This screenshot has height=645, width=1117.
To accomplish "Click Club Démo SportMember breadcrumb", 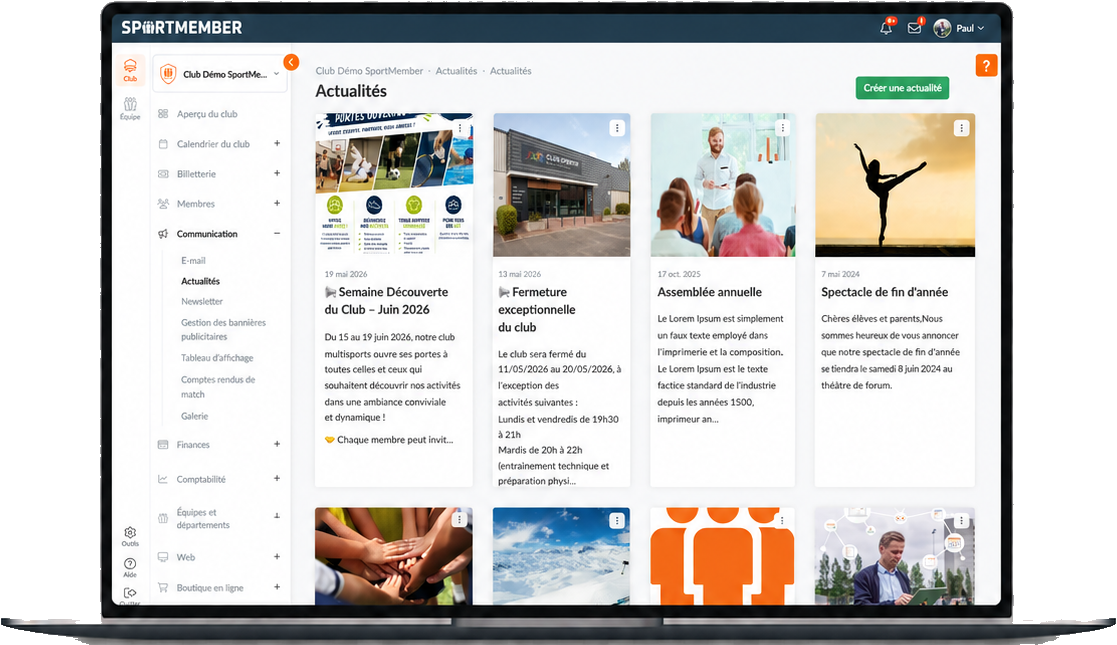I will coord(369,71).
